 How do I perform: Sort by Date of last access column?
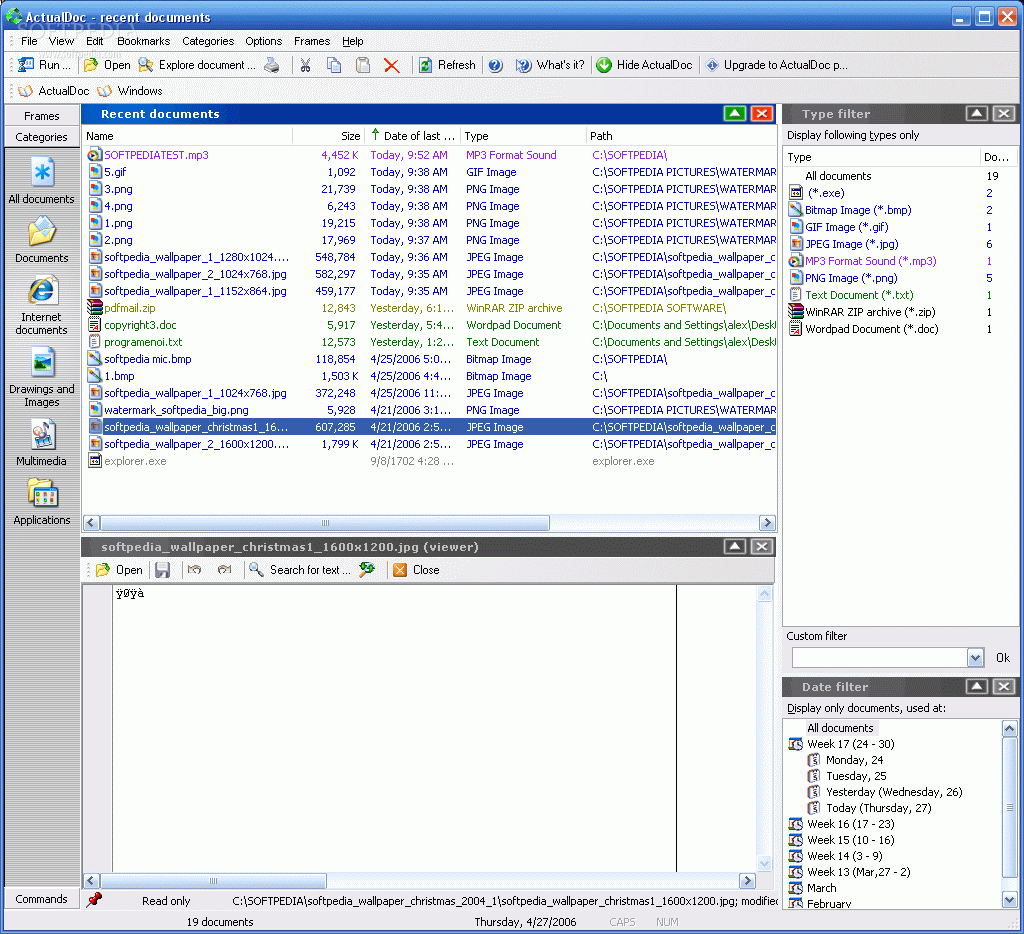[413, 136]
